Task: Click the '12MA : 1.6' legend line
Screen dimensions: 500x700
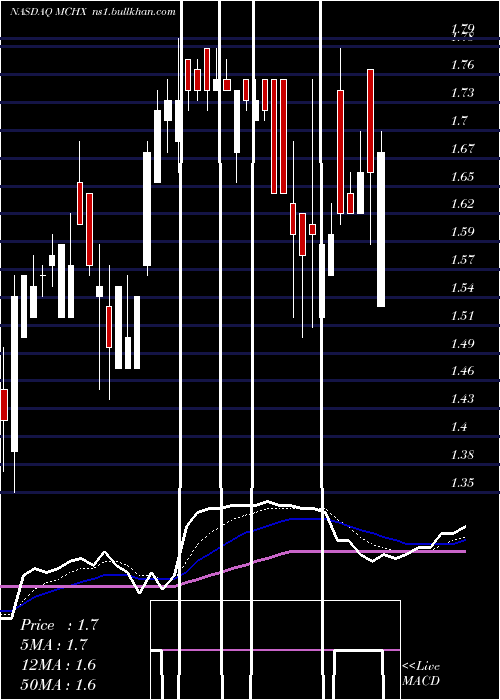Action: 58,665
